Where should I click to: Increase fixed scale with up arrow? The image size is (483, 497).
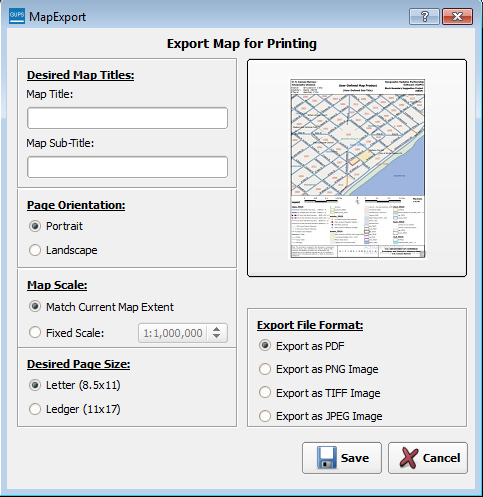[x=217, y=329]
